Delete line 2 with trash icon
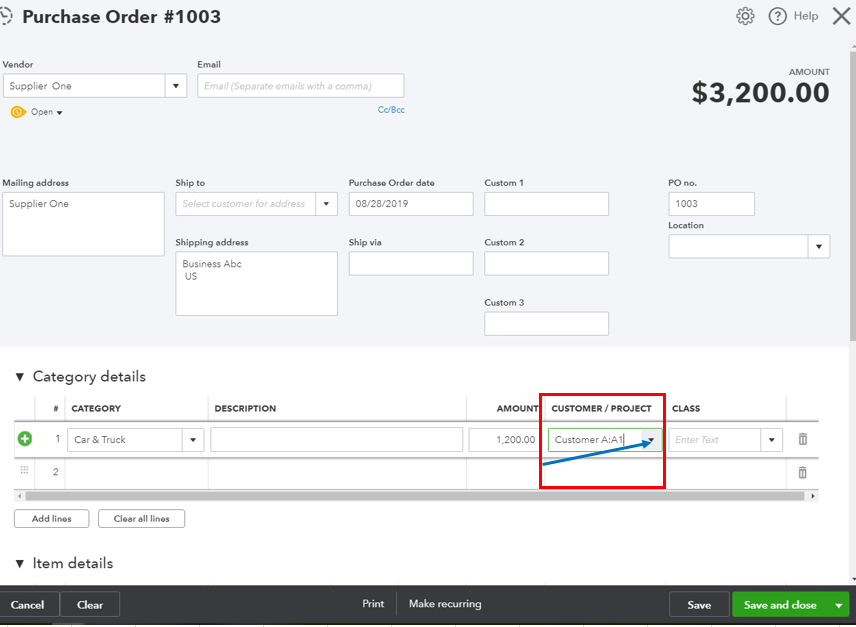Image resolution: width=856 pixels, height=627 pixels. [802, 473]
